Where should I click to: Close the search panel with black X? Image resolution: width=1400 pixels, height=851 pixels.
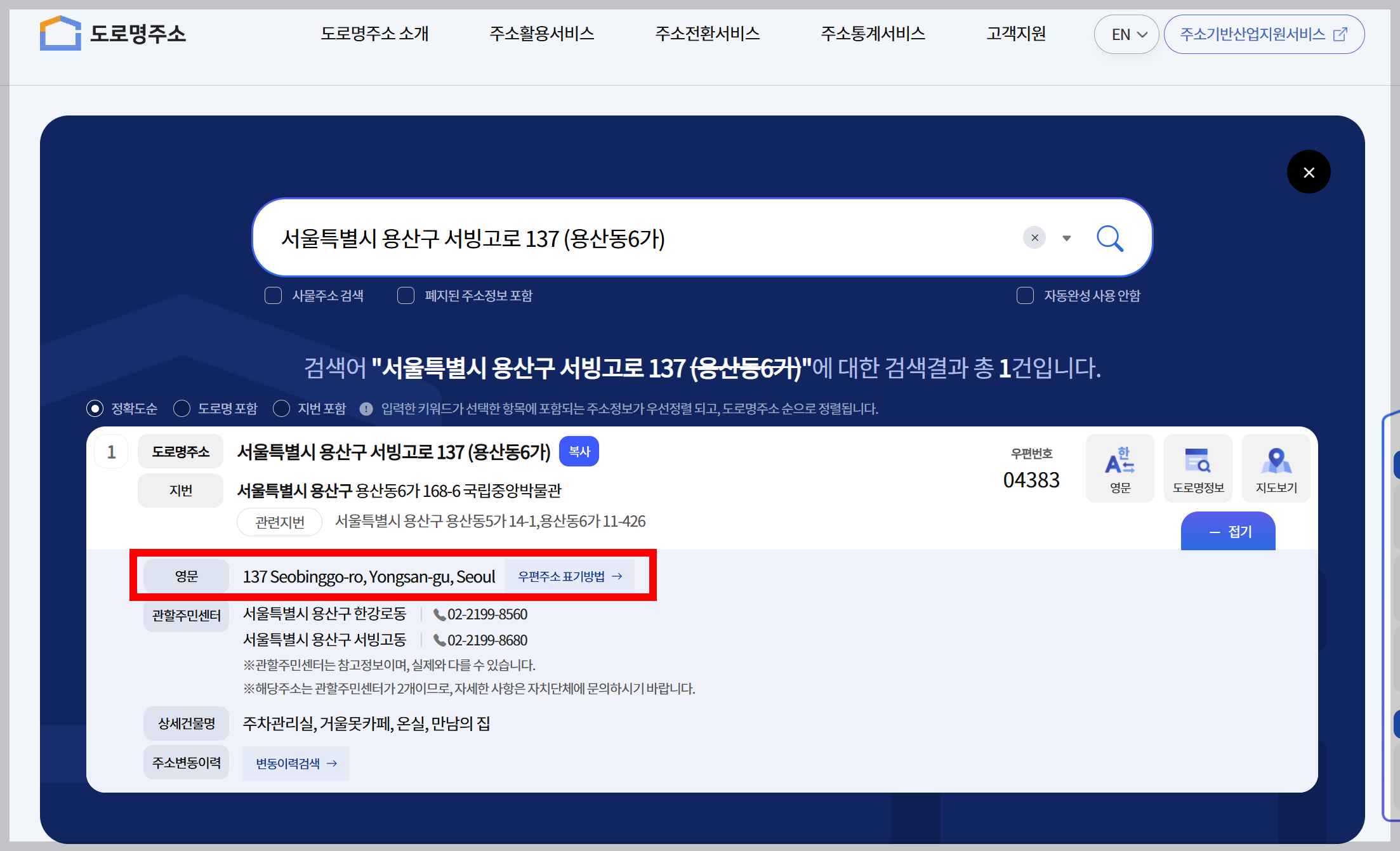click(1308, 172)
